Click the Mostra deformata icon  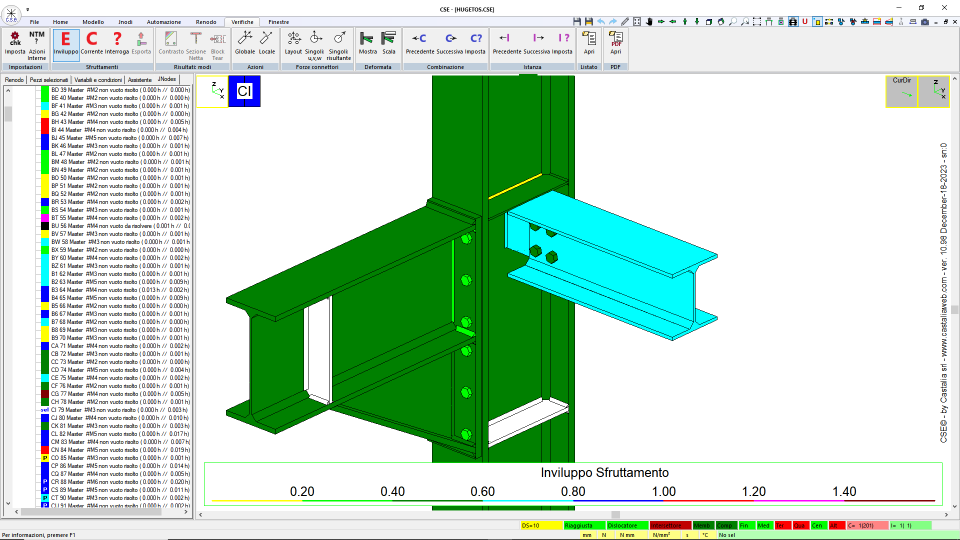(367, 44)
